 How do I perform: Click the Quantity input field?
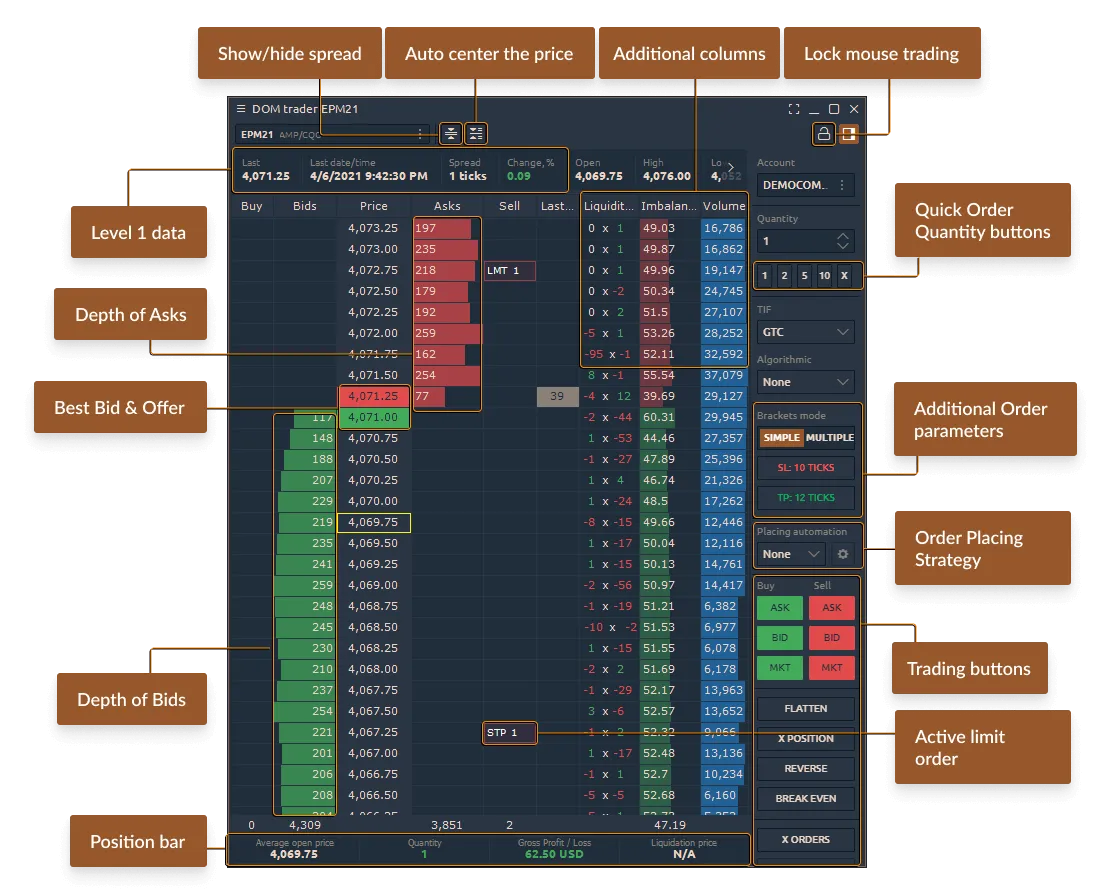click(795, 241)
